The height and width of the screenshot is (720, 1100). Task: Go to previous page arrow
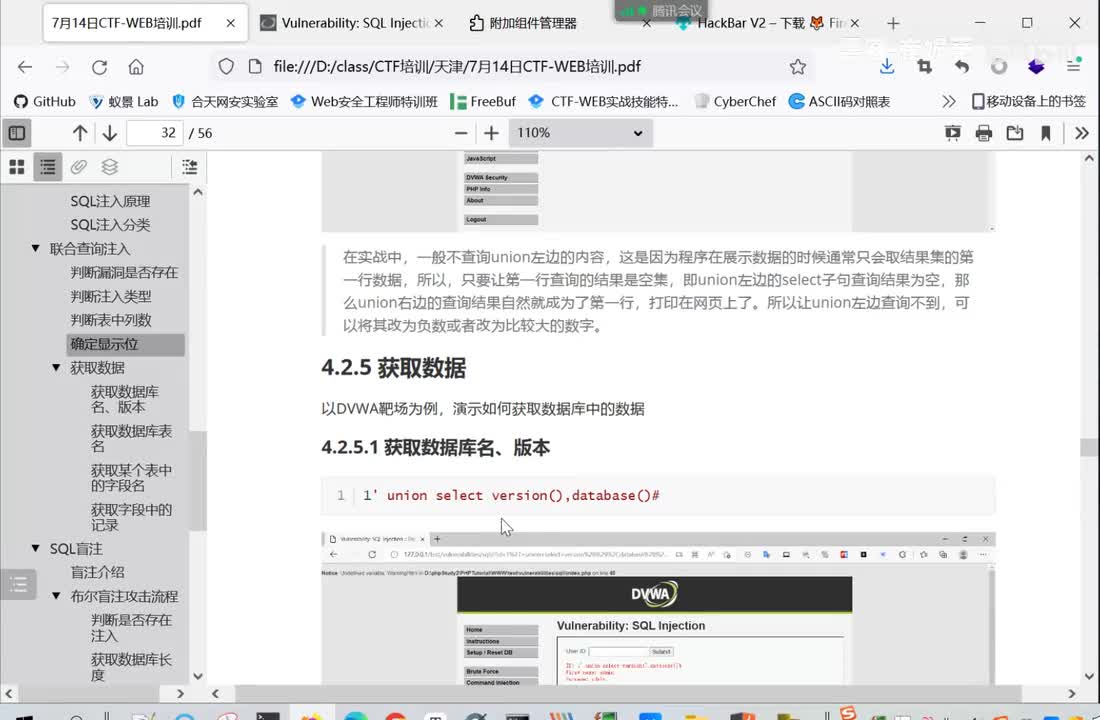click(80, 133)
